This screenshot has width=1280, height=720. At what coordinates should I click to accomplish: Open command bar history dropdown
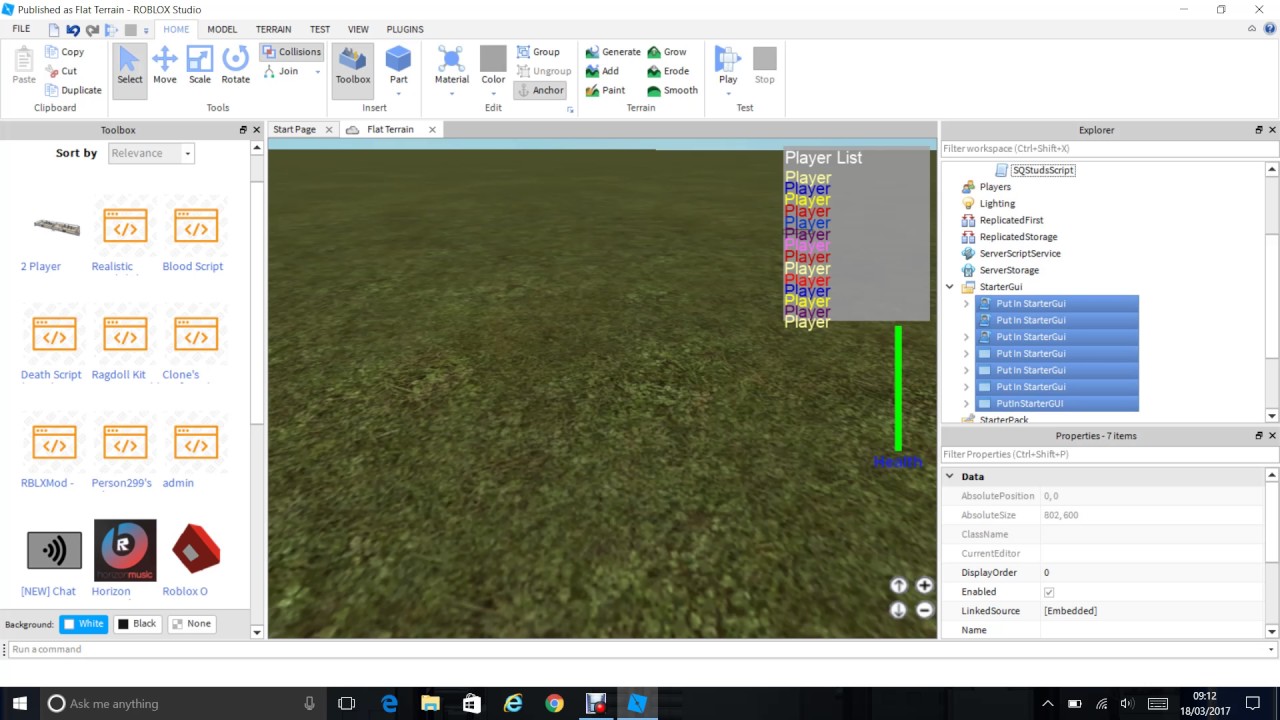tap(1271, 650)
